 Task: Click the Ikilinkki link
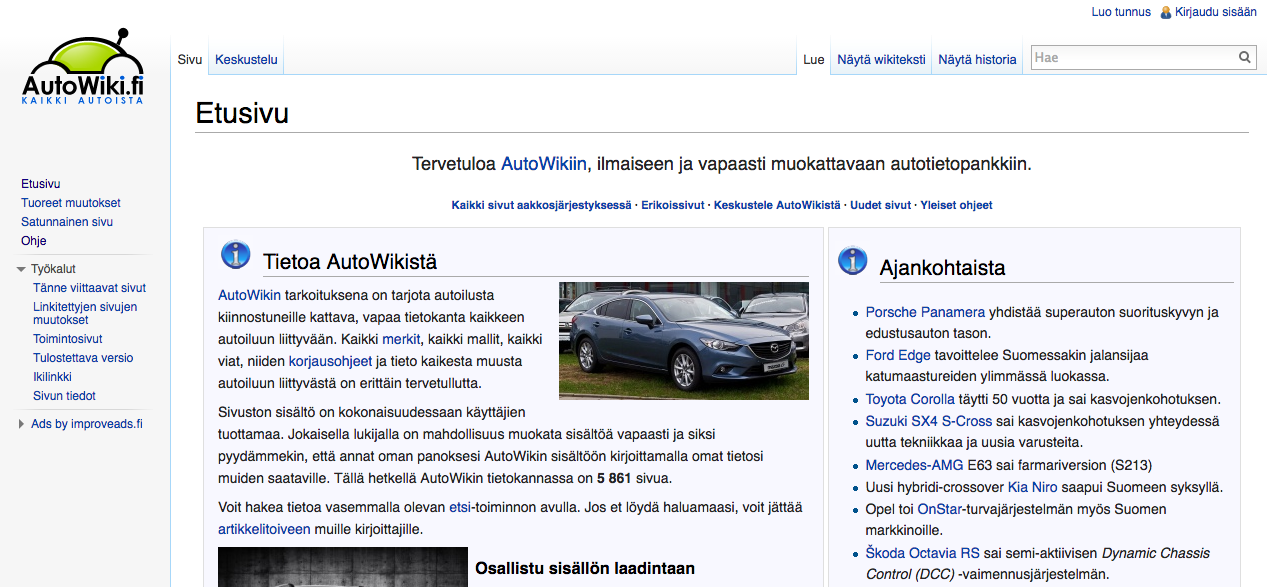(x=53, y=377)
